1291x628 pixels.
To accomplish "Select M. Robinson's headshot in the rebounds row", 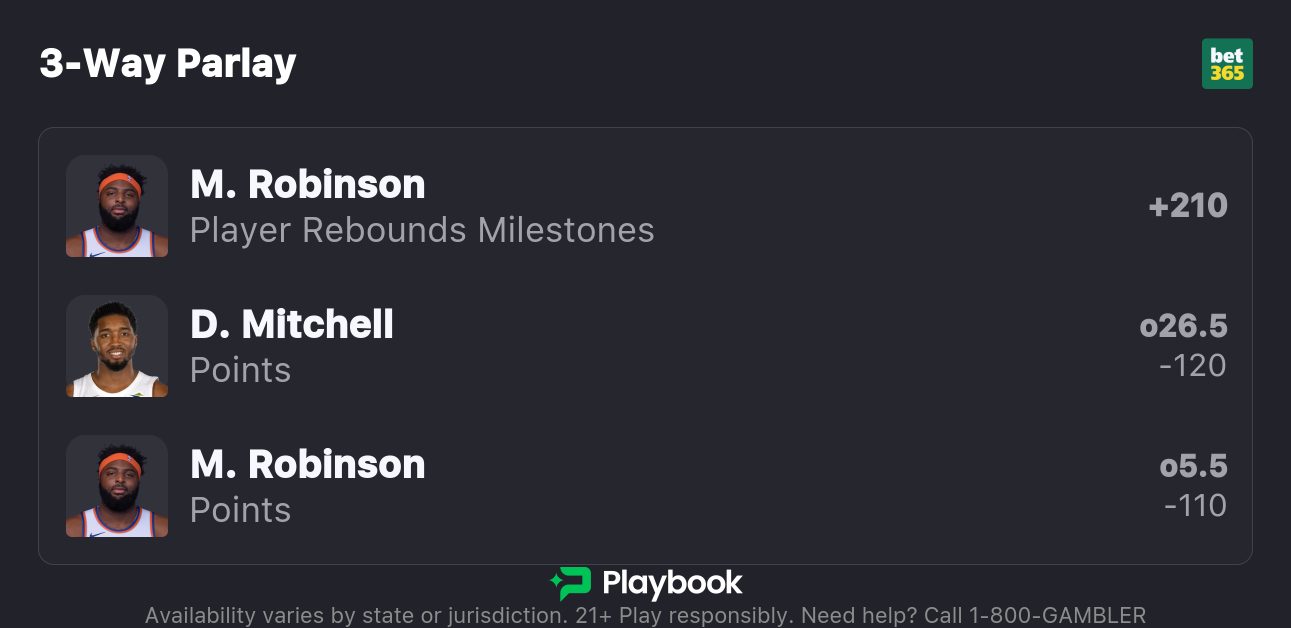I will pos(117,206).
